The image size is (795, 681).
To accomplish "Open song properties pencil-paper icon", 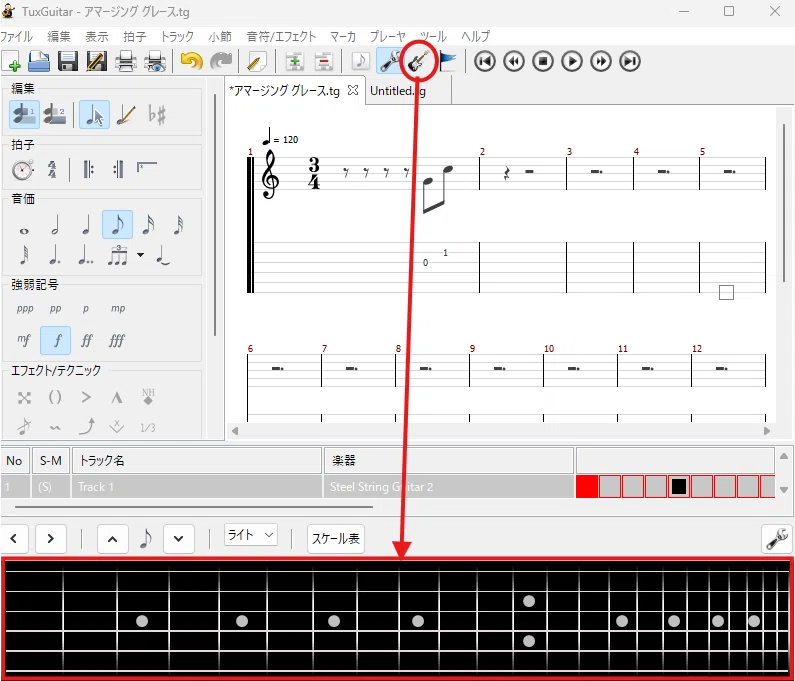I will coord(257,62).
